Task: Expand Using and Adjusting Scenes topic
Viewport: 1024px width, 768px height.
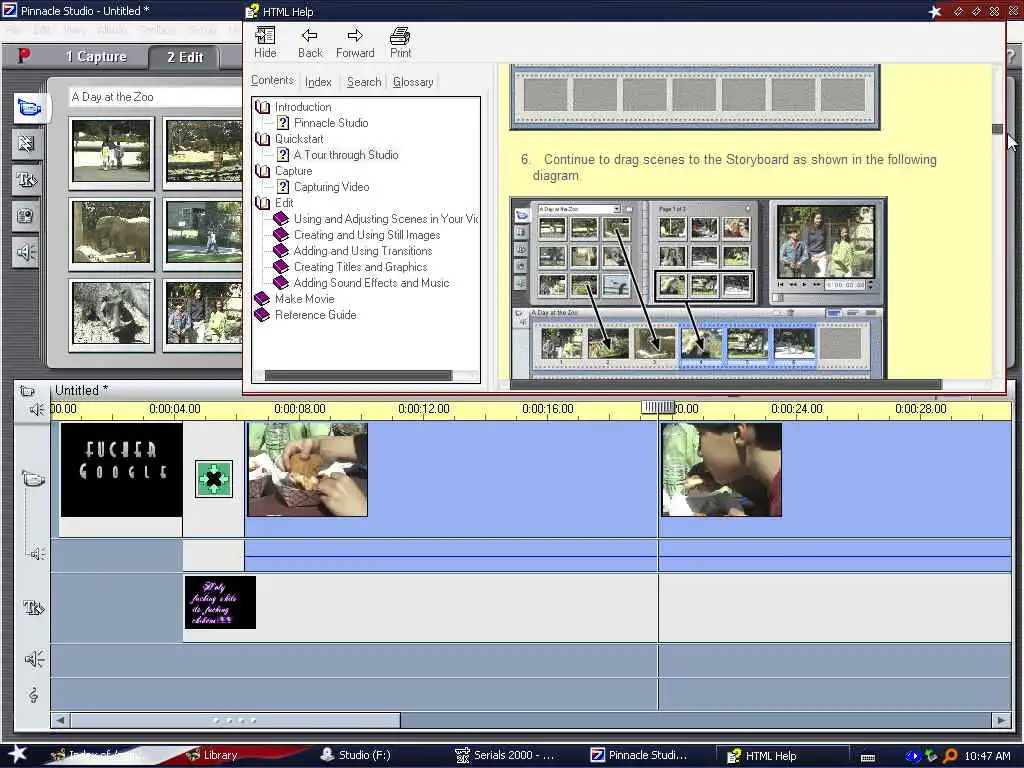Action: click(386, 219)
